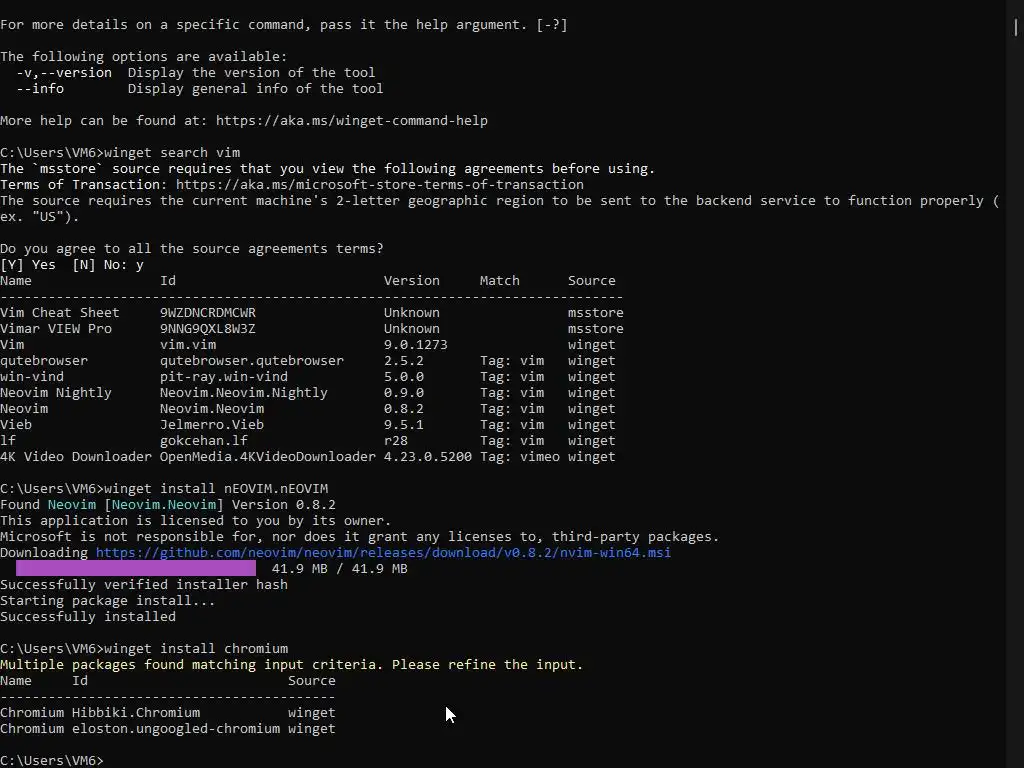Select the 'qutebrowser.qutebrowser' Id
1024x768 pixels.
coord(252,360)
